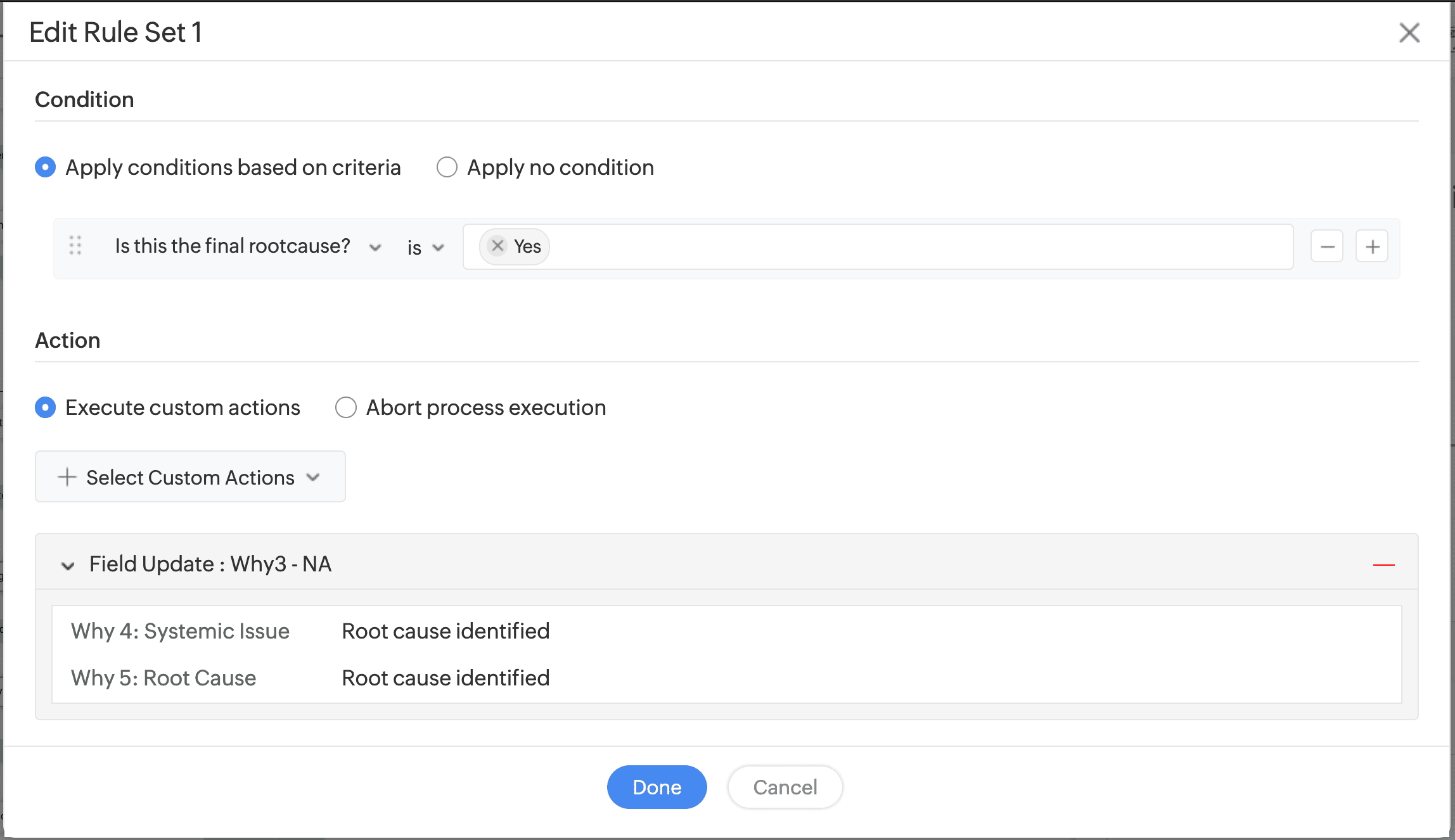This screenshot has width=1455, height=840.
Task: Go to the Action section
Action: 68,340
